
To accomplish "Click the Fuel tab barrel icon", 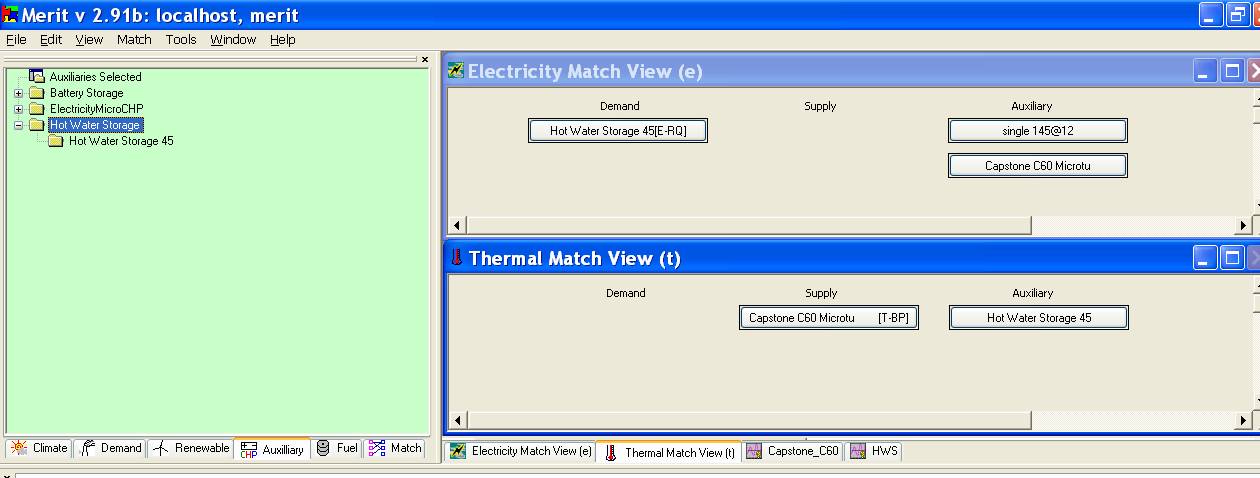I will (323, 448).
